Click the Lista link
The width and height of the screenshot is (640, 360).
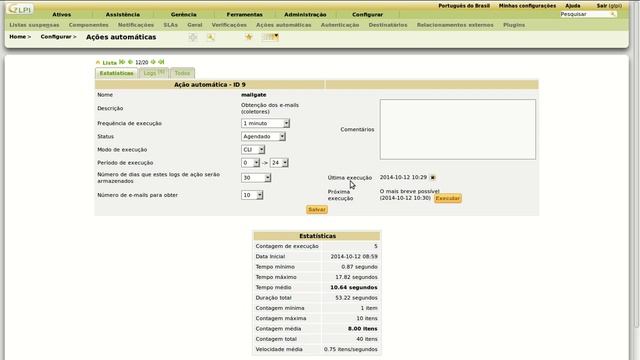click(x=109, y=63)
